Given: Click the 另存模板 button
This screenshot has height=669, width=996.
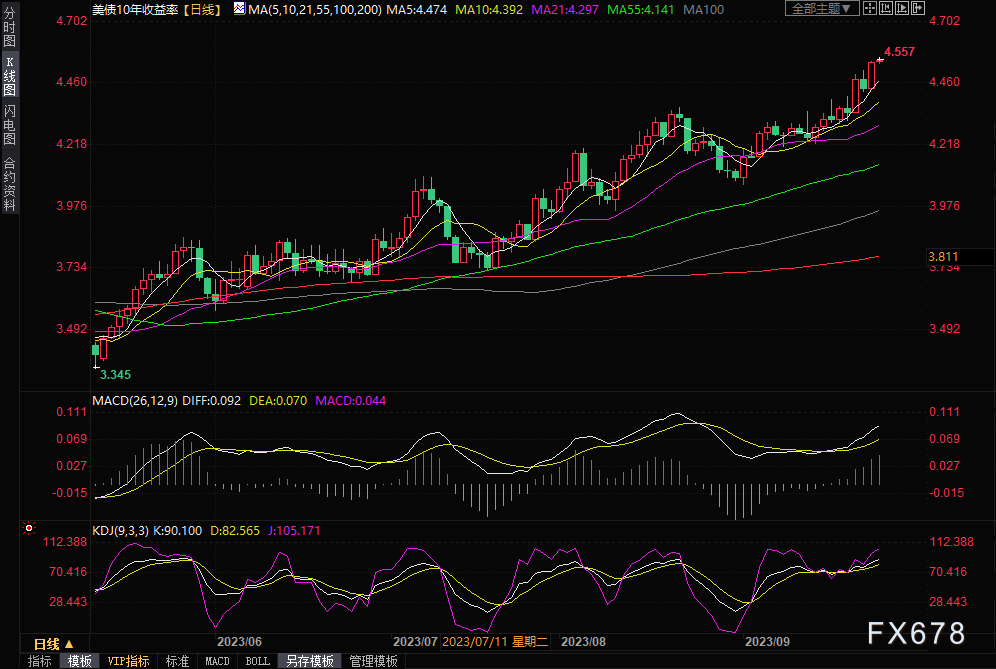Looking at the screenshot, I should click(310, 661).
